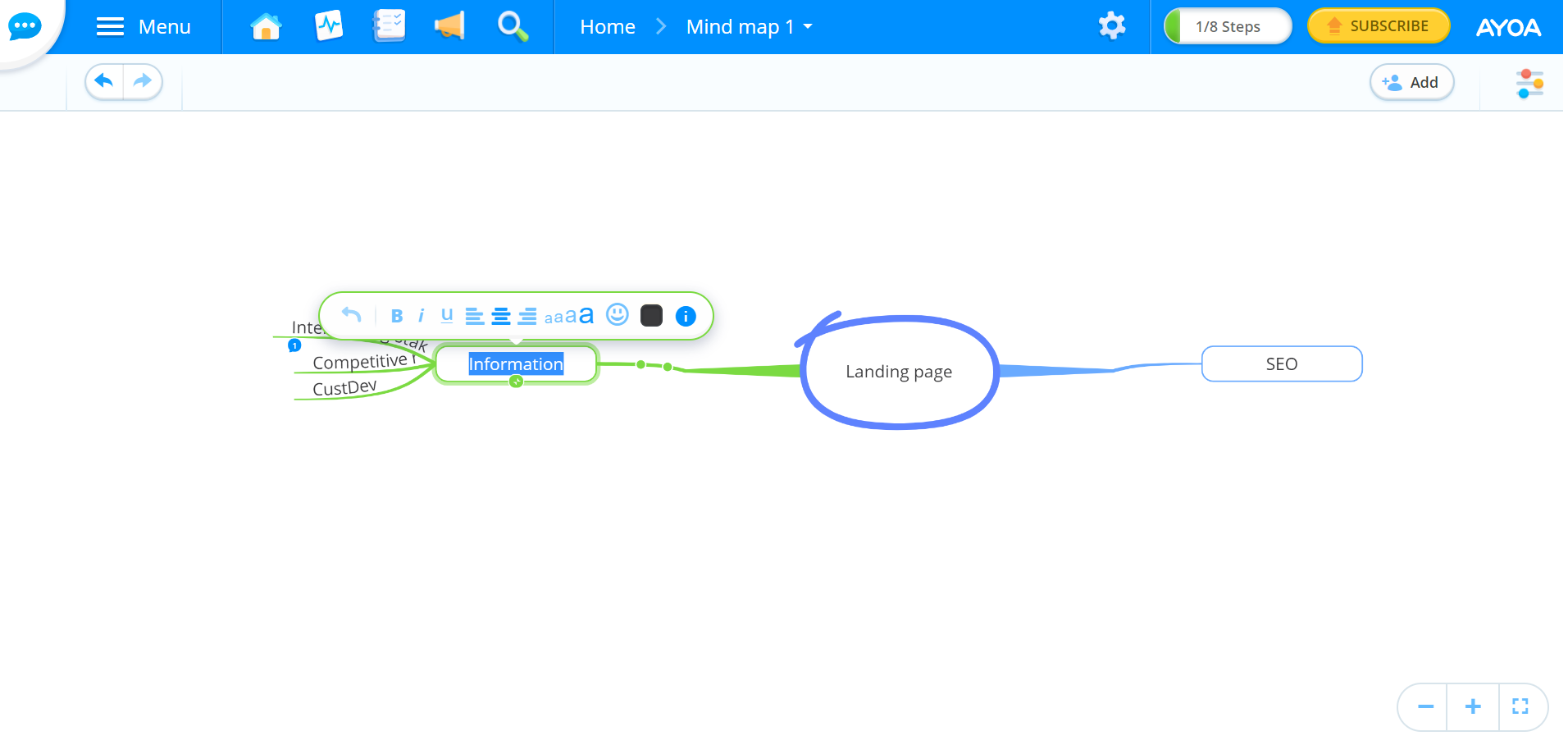This screenshot has width=1568, height=745.
Task: Click the undo arrow in the text toolbar
Action: point(350,315)
